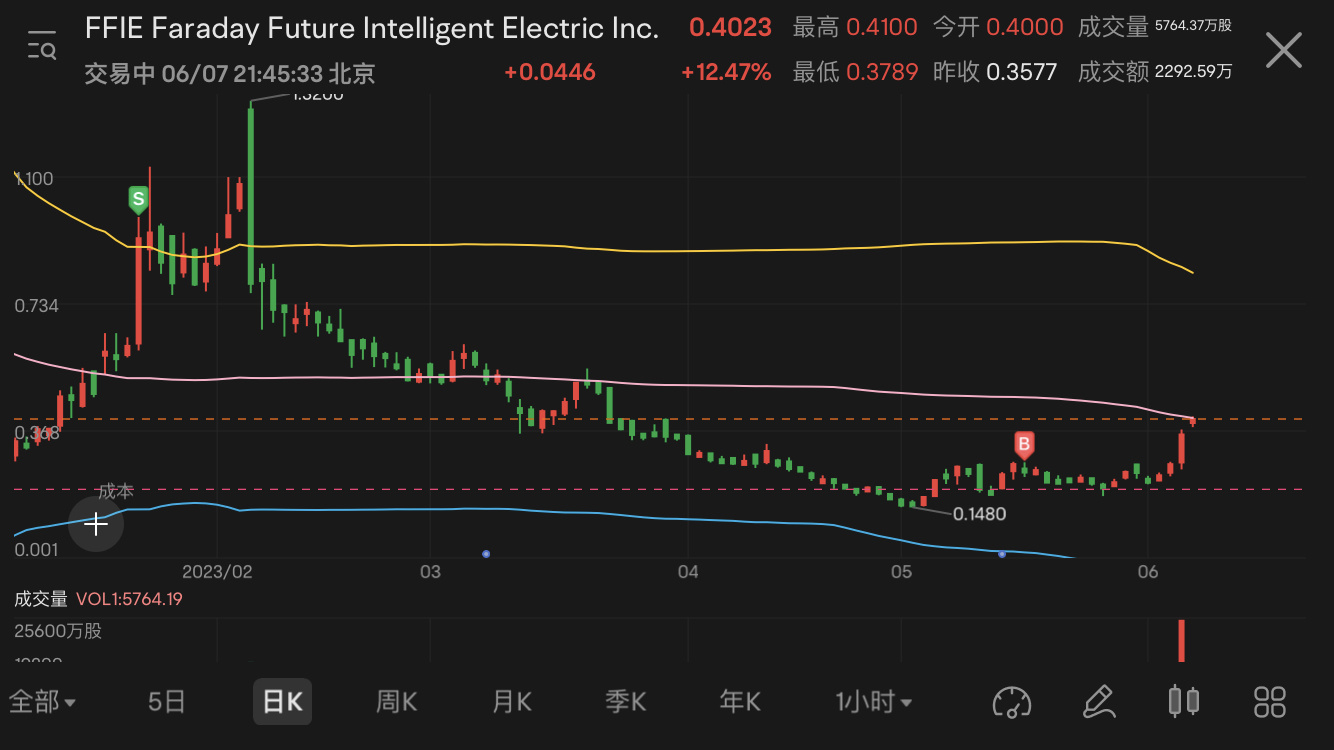Click the 成交额 2292.59万 turnover value

(x=1155, y=72)
